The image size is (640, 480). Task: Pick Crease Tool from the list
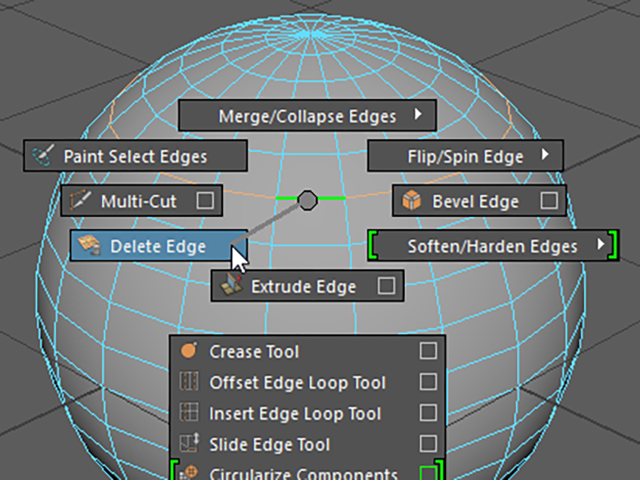[x=308, y=351]
